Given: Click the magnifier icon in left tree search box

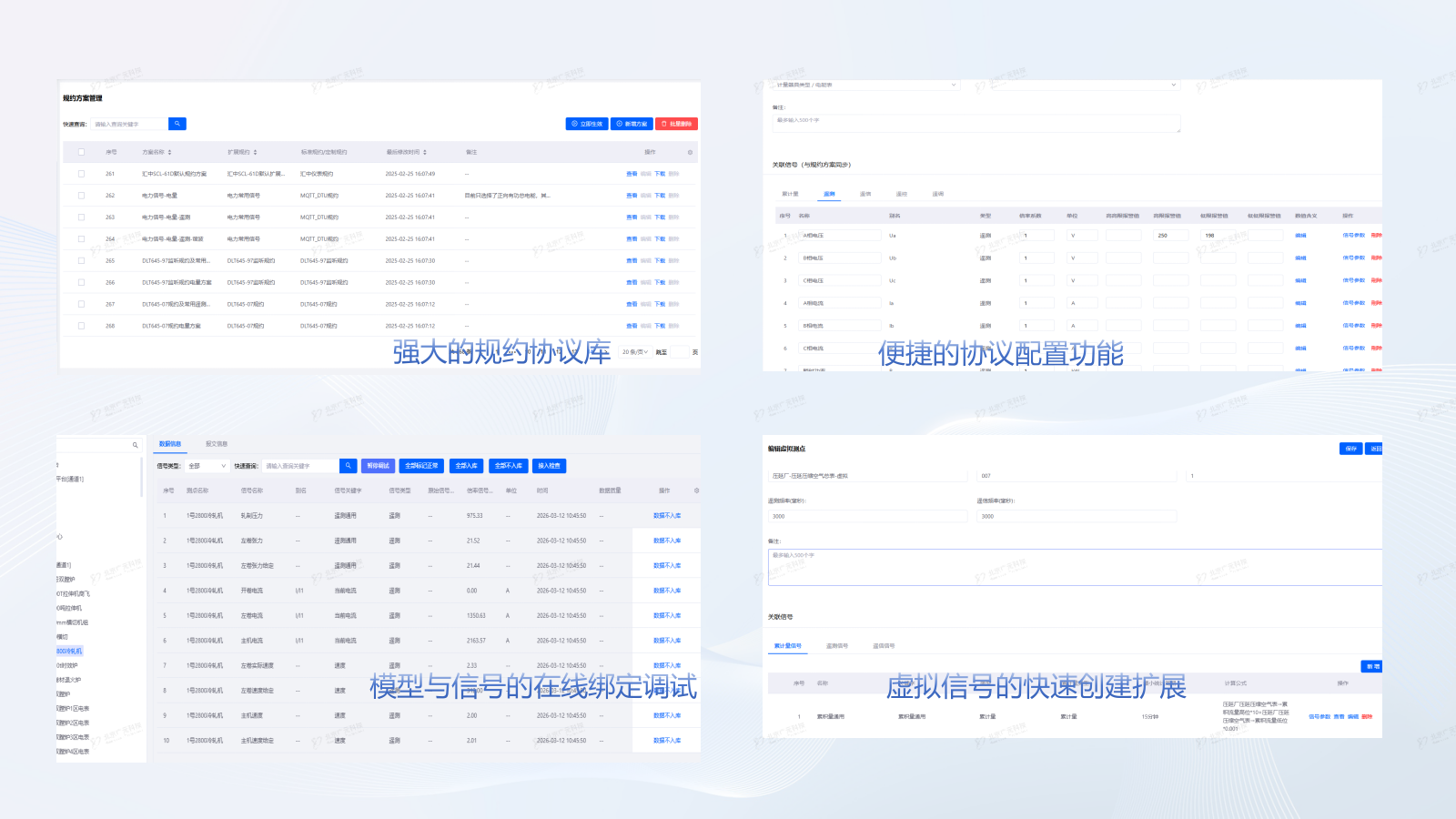Looking at the screenshot, I should coord(136,445).
